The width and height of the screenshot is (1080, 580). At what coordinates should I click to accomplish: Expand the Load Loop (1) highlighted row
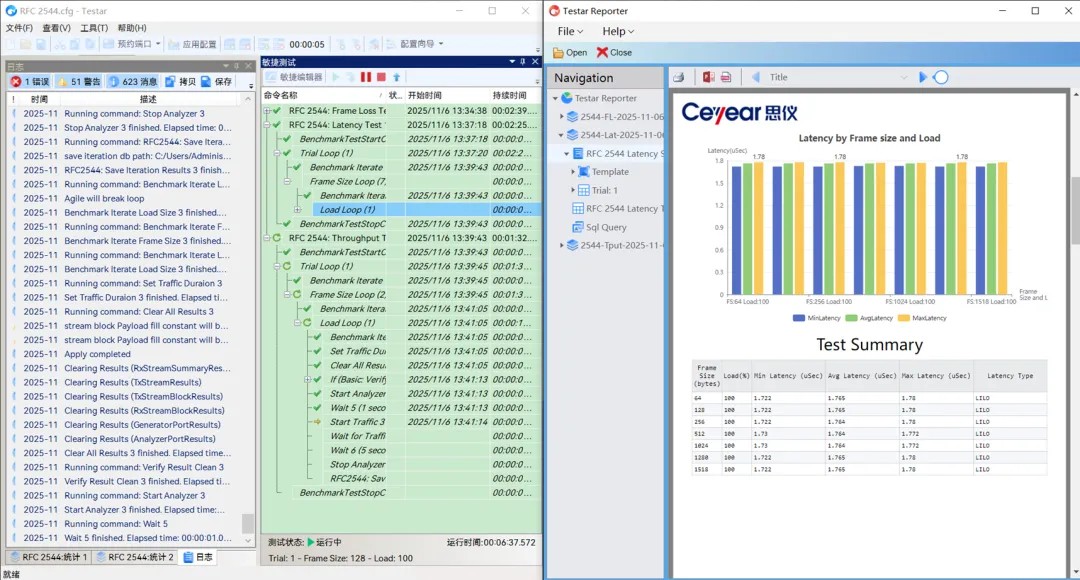tap(298, 210)
